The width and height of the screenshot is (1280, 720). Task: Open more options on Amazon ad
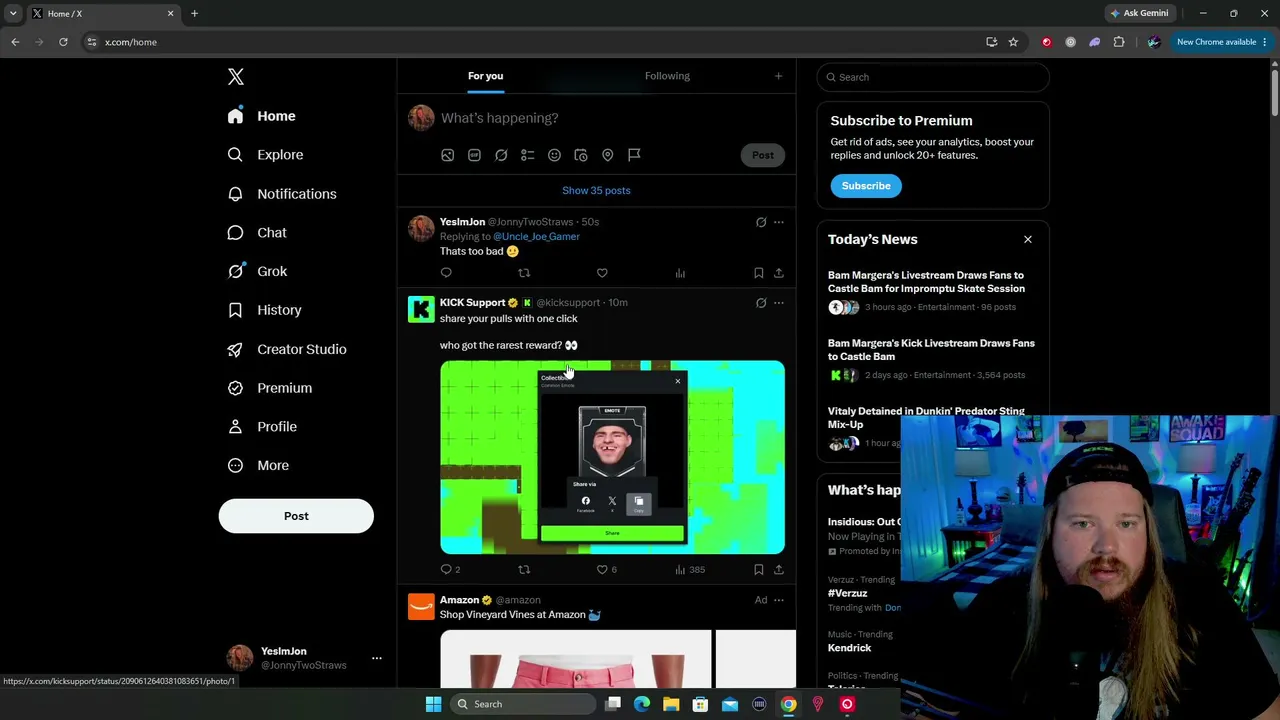click(x=779, y=600)
